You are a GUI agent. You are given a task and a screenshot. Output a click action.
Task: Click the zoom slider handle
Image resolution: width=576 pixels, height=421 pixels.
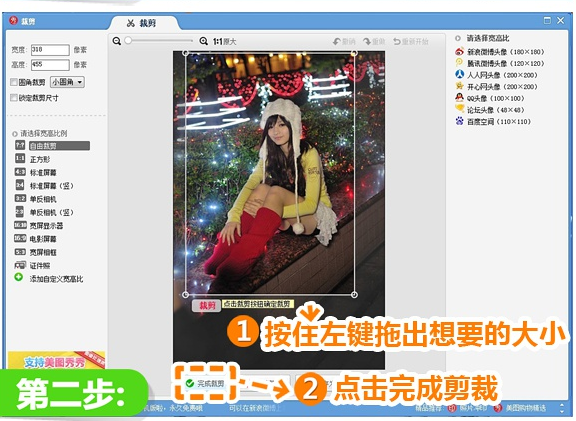pos(128,41)
